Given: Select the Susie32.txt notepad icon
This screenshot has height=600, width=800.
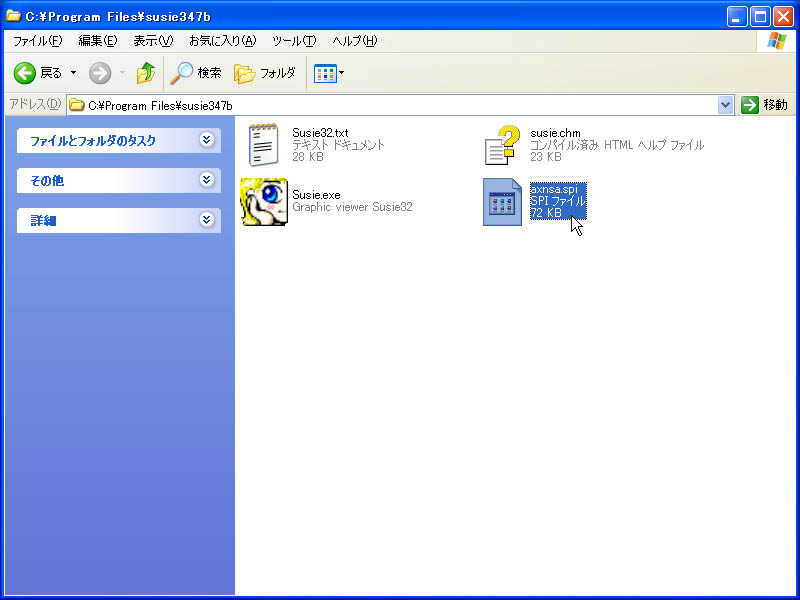Looking at the screenshot, I should 263,145.
